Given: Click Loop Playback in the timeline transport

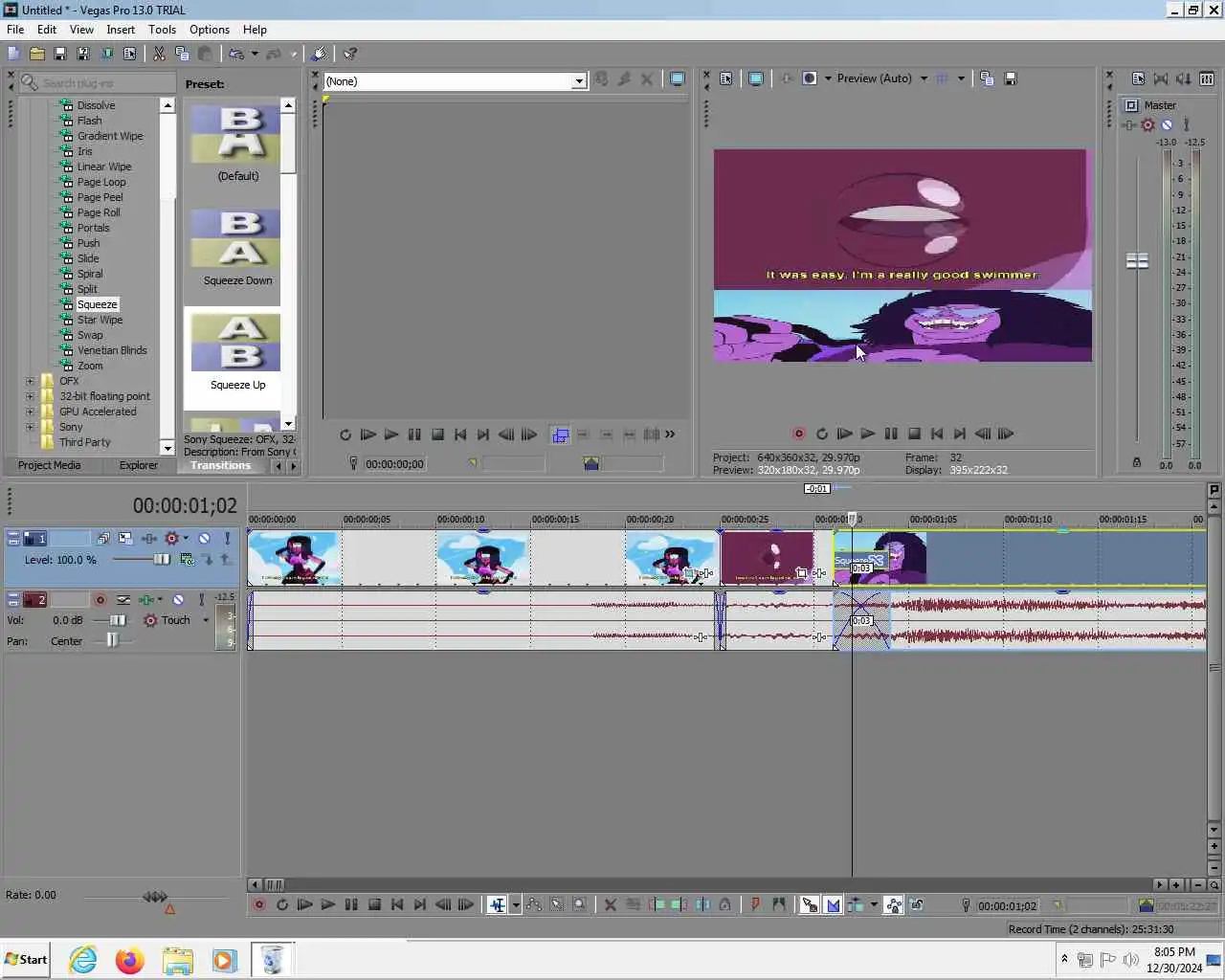Looking at the screenshot, I should (x=281, y=904).
